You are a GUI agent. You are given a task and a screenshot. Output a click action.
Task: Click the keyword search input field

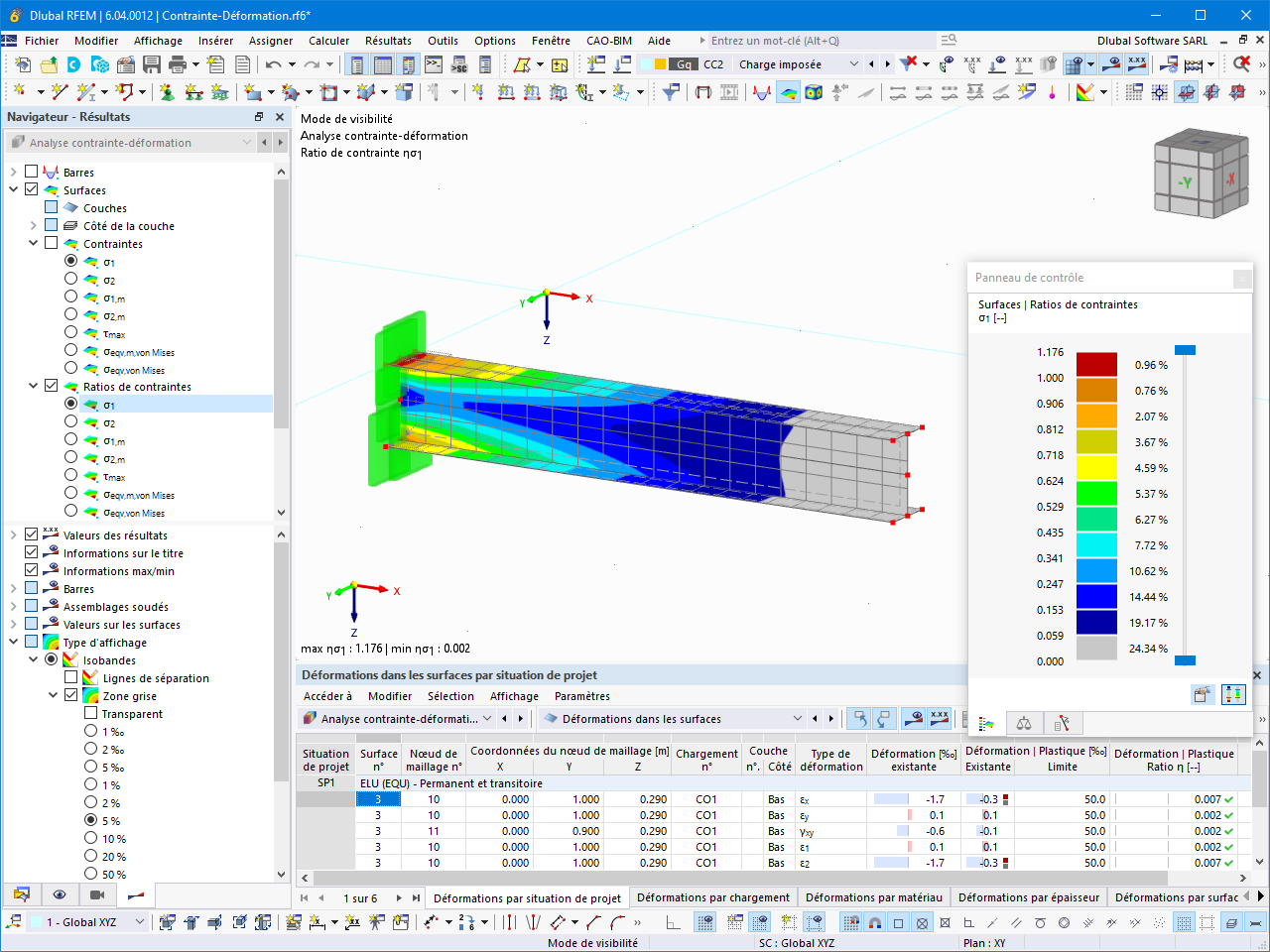pos(822,41)
